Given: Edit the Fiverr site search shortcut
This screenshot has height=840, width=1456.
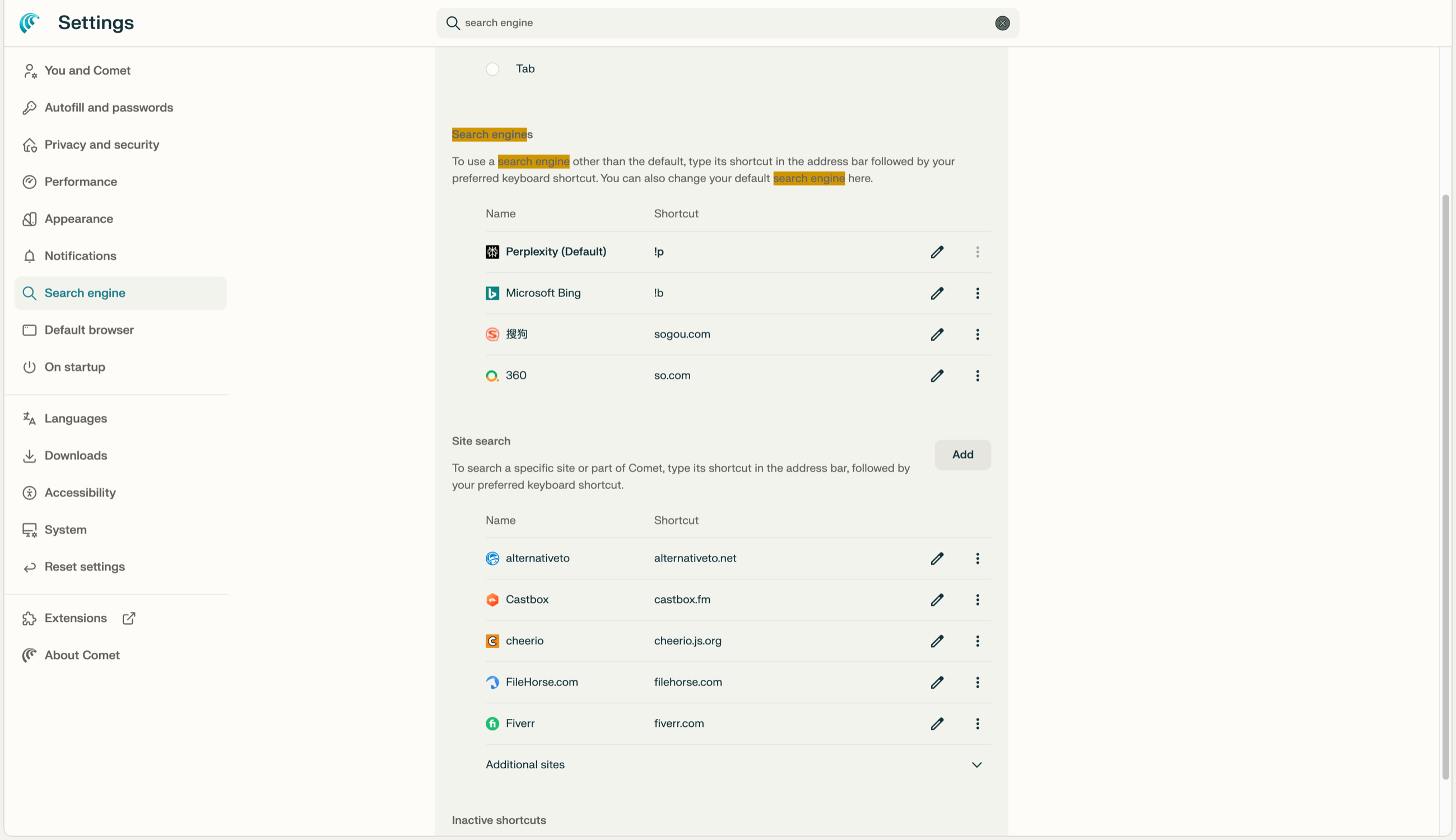Looking at the screenshot, I should click(x=937, y=723).
